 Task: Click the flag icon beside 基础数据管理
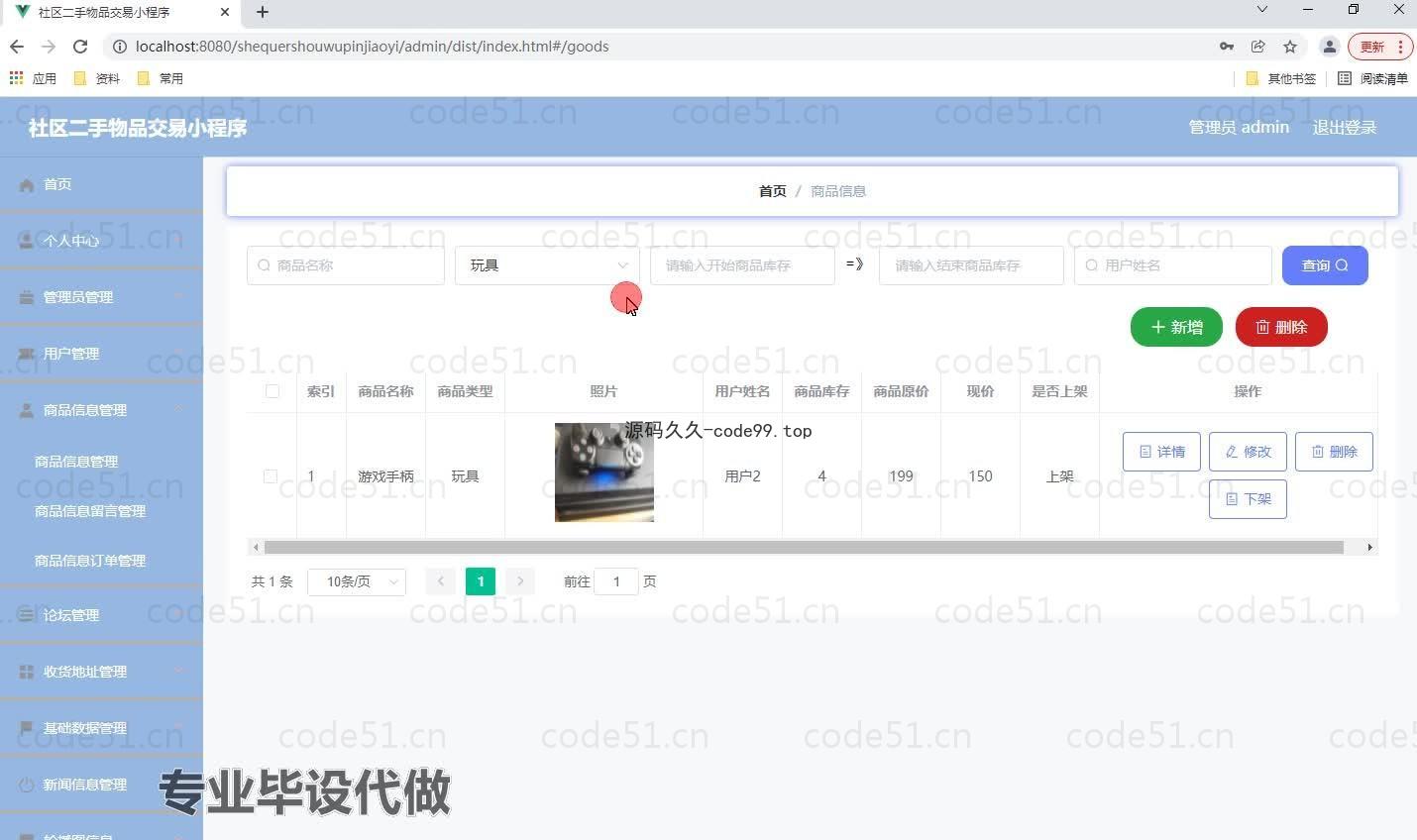tap(27, 728)
